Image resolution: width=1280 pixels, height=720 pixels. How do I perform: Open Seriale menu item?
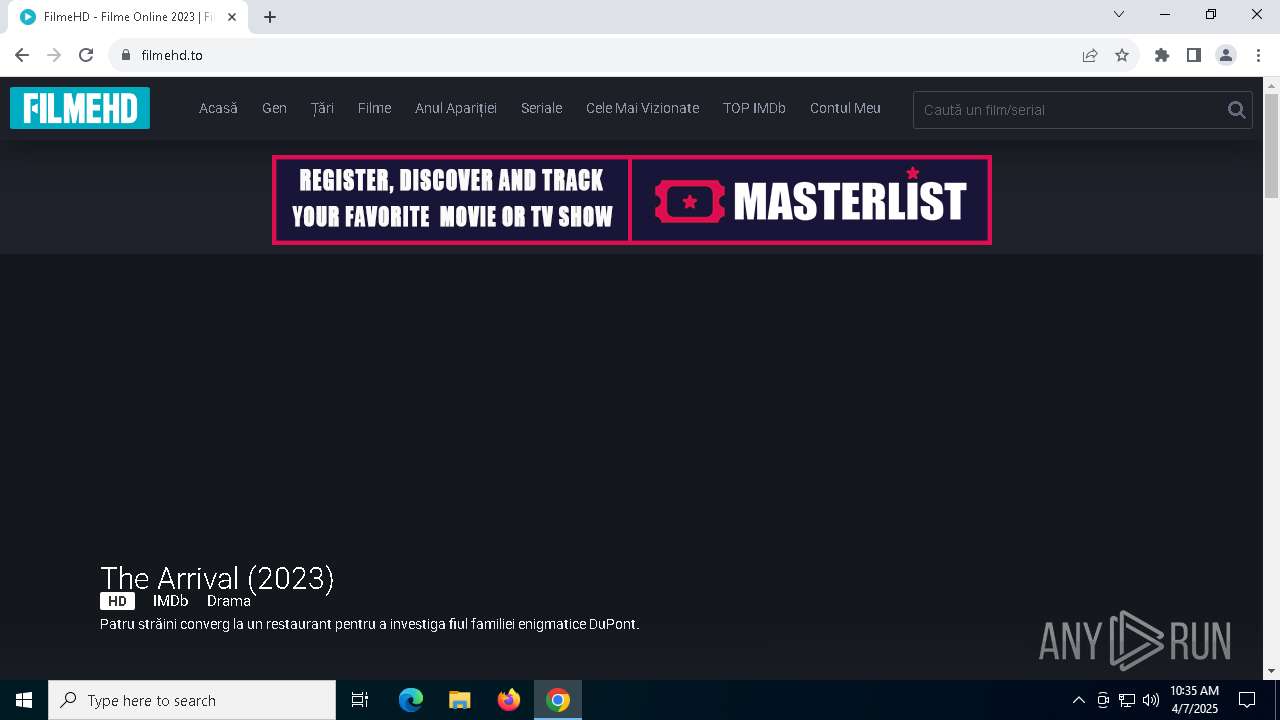coord(541,108)
